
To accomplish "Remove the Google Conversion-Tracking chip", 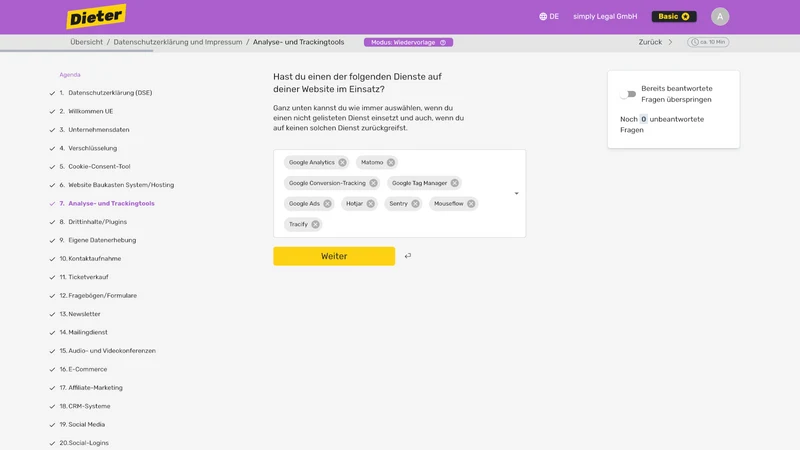I will tap(373, 183).
